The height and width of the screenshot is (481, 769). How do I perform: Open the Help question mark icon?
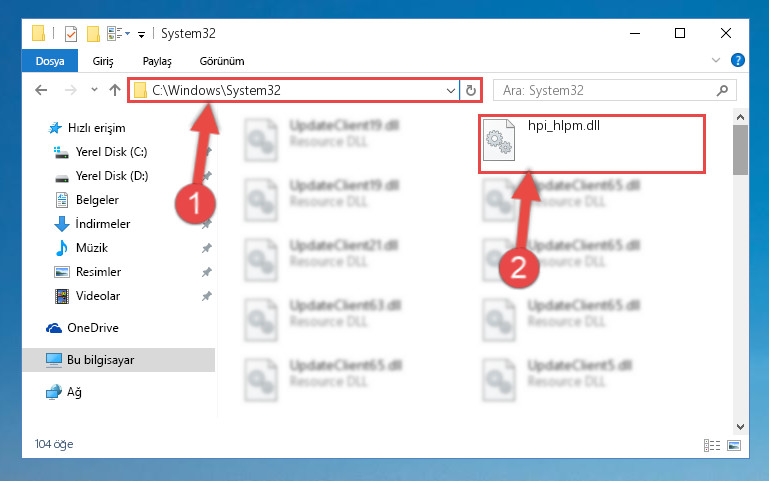point(737,60)
